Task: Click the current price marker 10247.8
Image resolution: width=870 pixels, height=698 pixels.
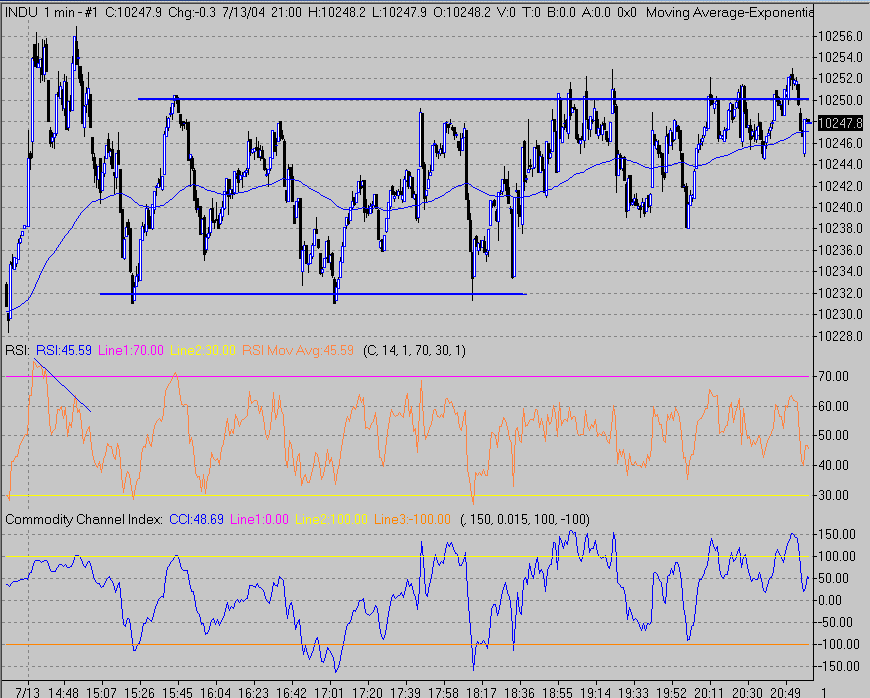Action: click(838, 123)
